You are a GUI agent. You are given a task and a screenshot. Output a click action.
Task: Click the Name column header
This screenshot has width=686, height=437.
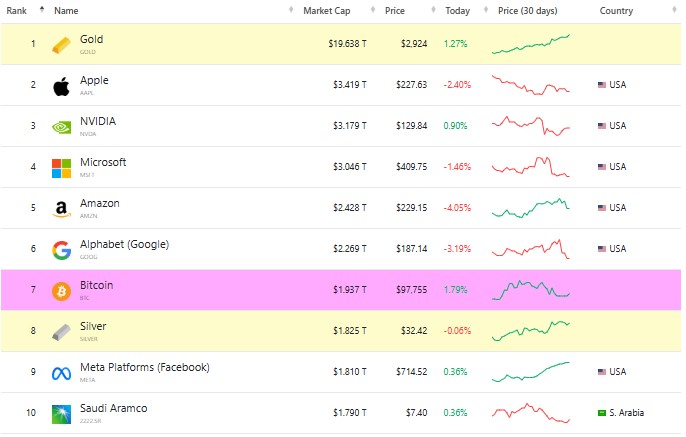(x=66, y=10)
